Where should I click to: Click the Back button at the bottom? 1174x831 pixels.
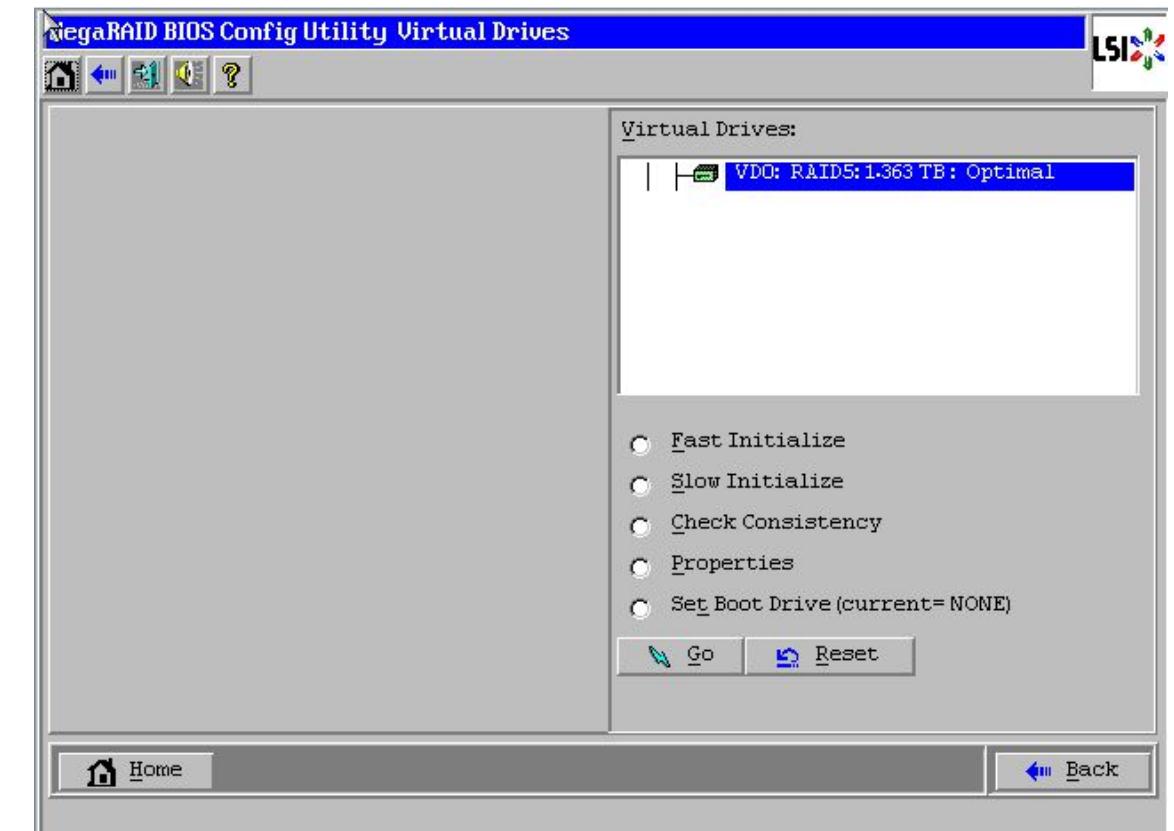(1071, 770)
